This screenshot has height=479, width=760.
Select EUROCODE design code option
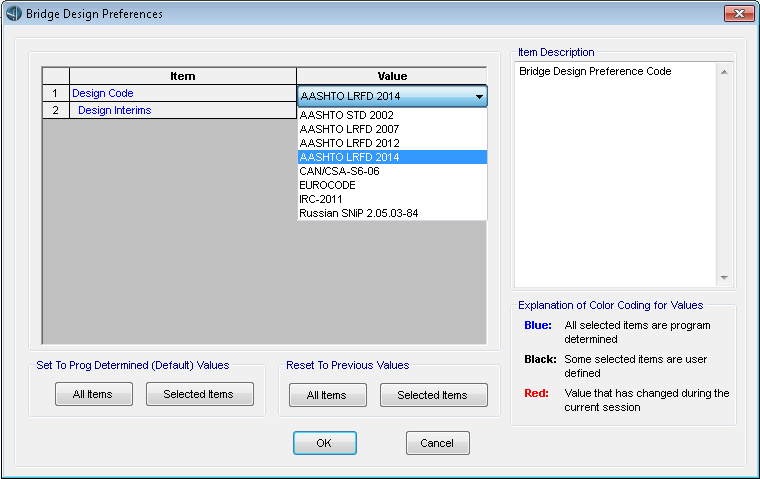click(392, 185)
